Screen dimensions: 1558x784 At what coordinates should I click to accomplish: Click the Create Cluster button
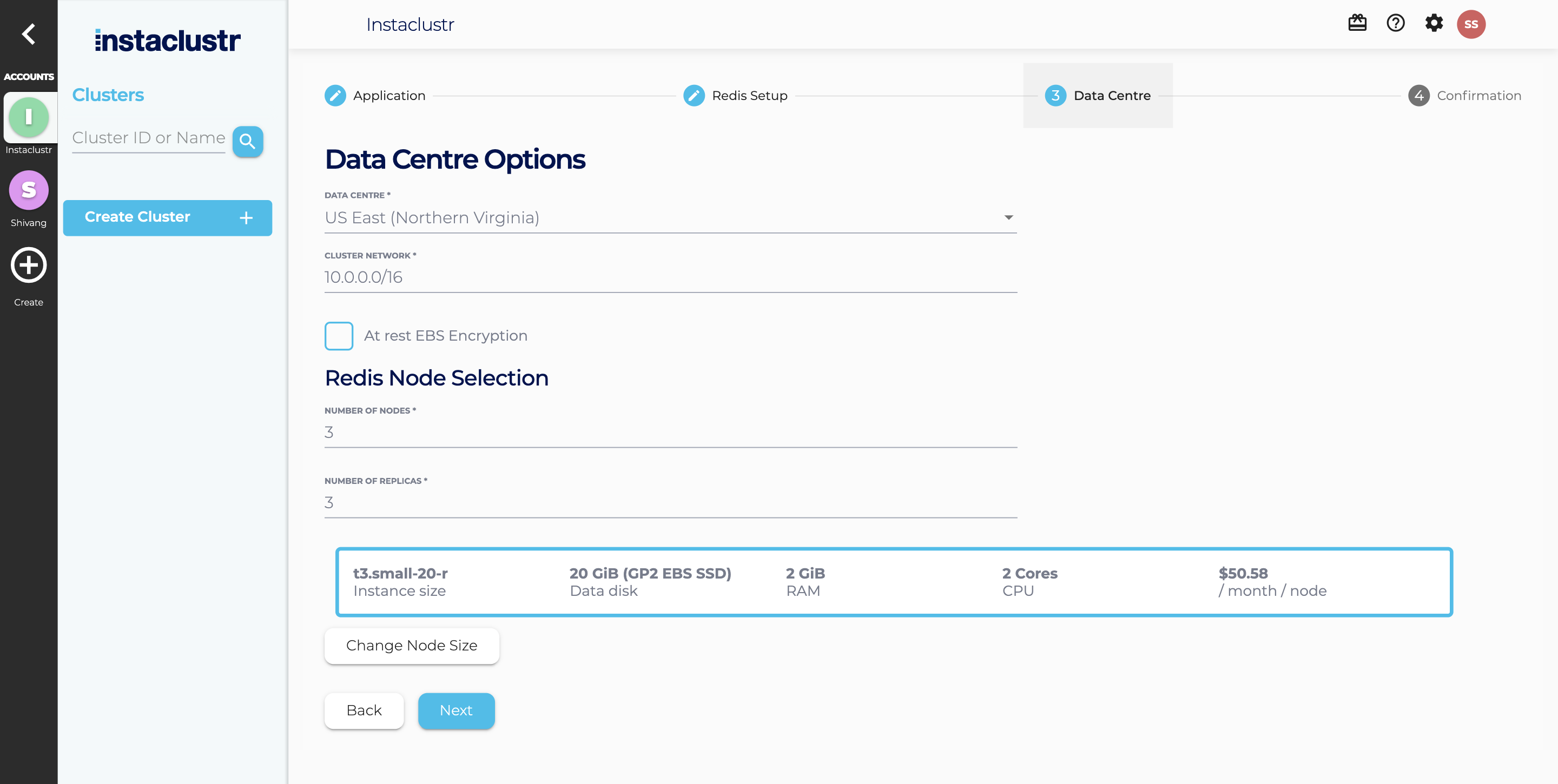point(167,217)
